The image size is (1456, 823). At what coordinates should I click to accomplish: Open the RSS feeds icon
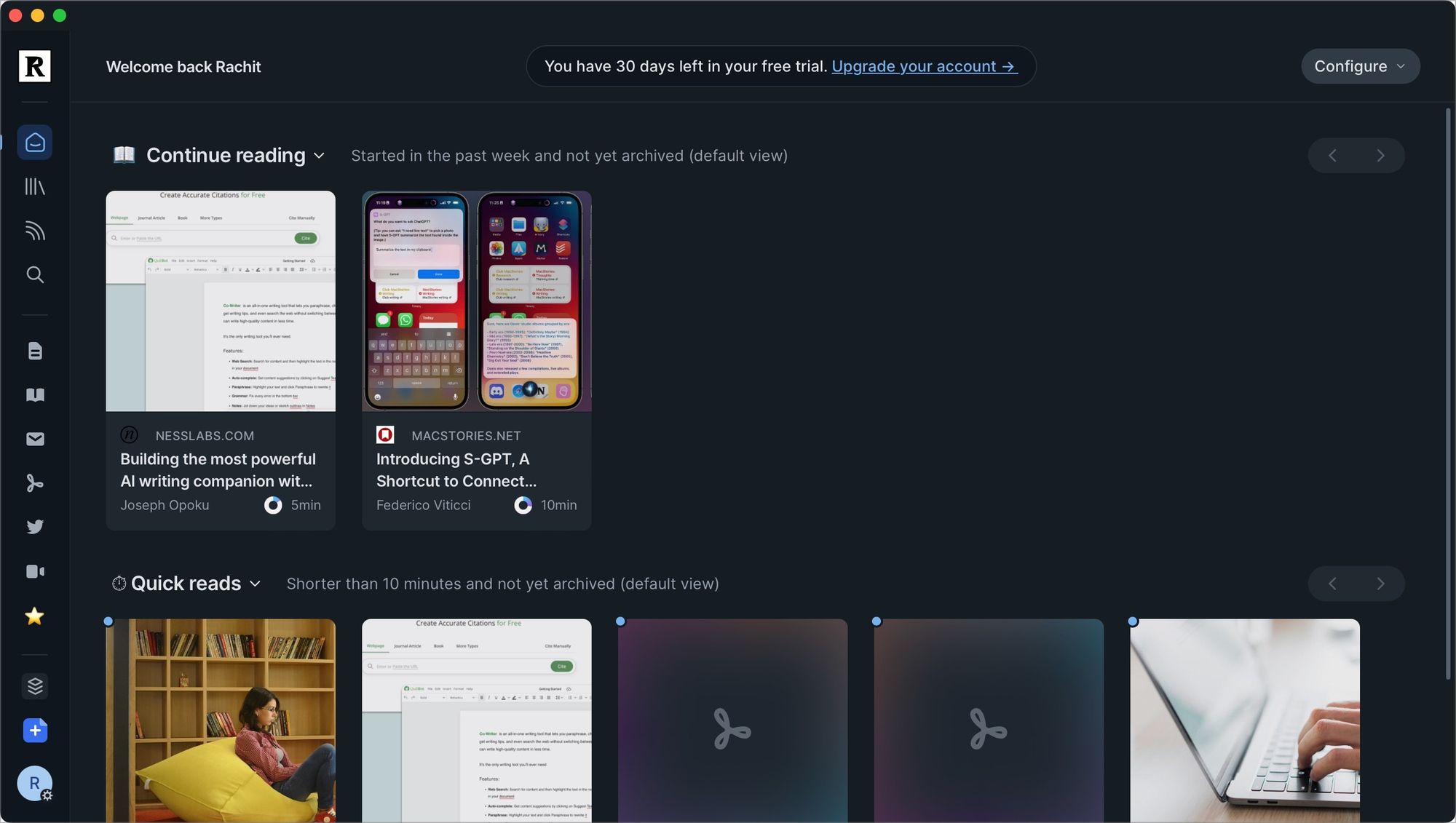coord(34,230)
